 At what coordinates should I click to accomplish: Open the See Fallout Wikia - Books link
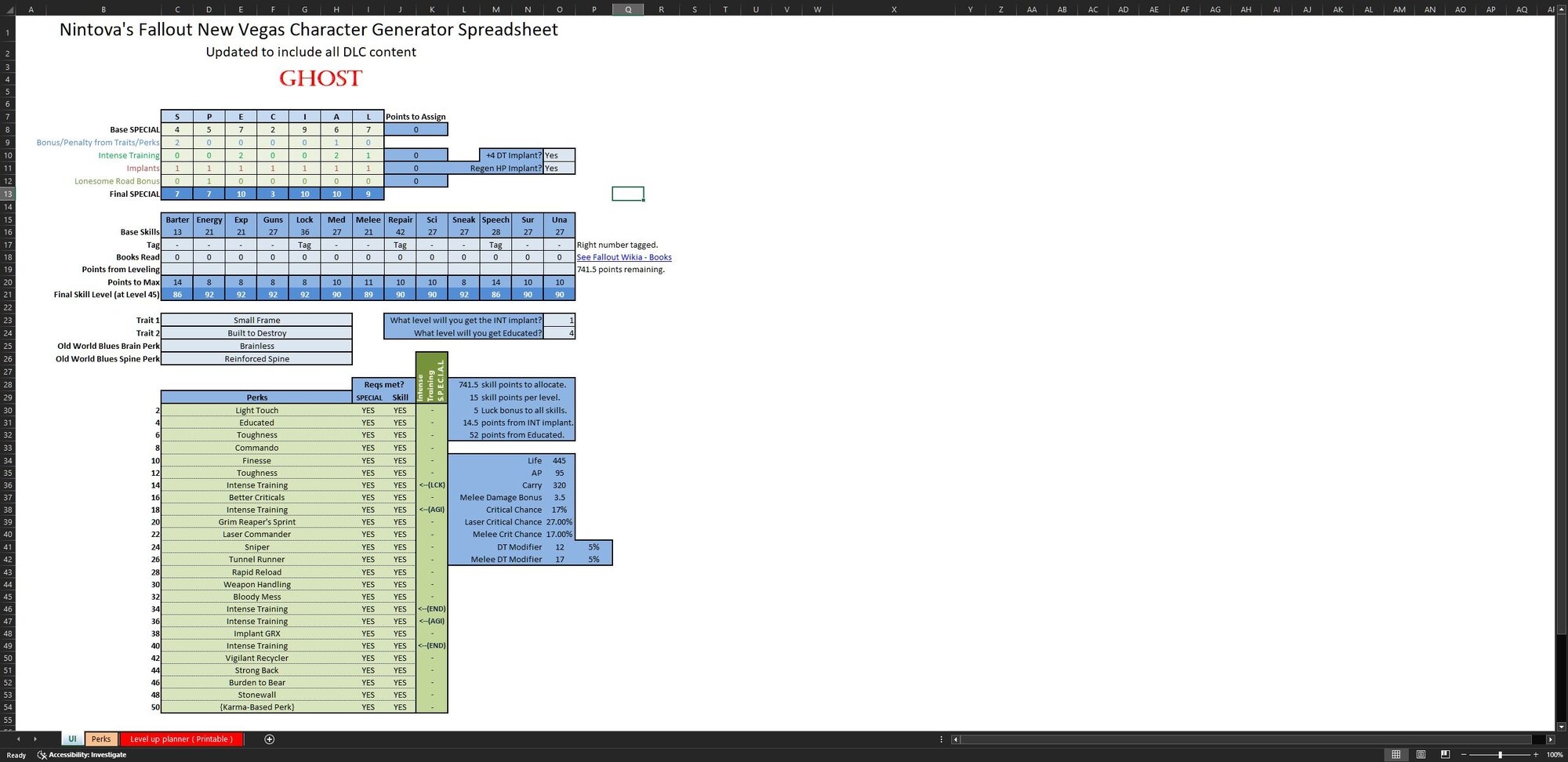click(624, 257)
